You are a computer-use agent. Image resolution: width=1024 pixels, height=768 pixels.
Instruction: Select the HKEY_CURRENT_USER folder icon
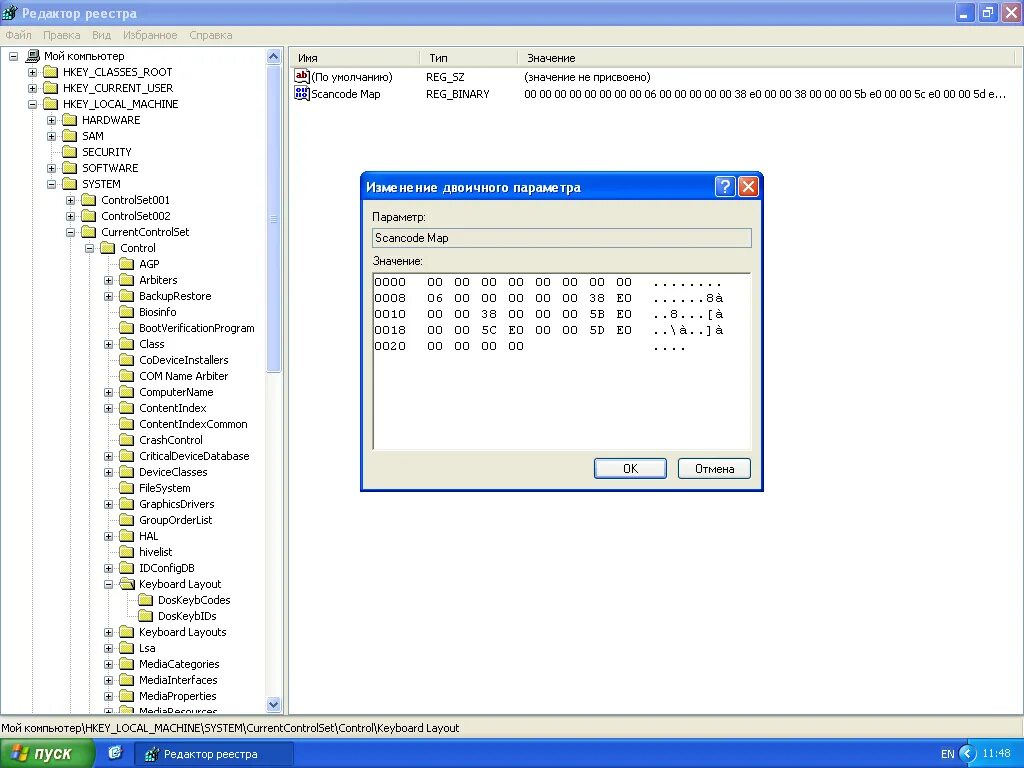point(51,88)
